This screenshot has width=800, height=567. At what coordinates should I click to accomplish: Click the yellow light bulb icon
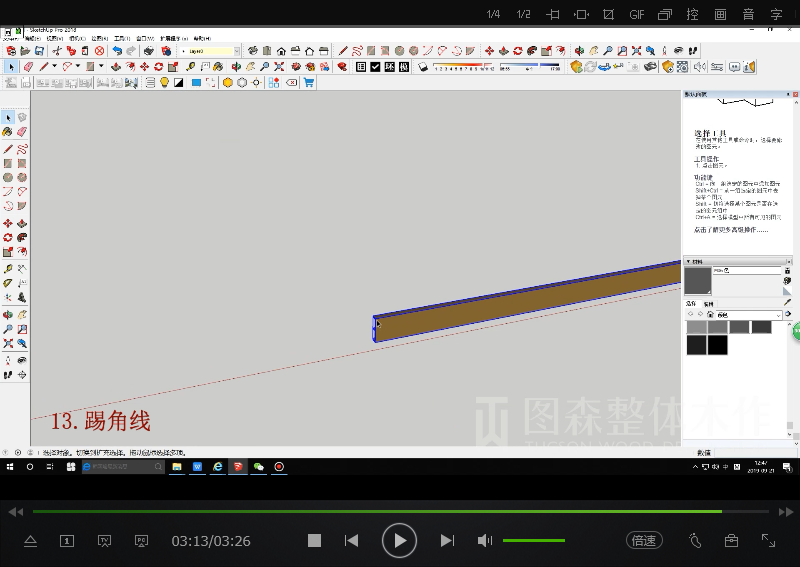coord(164,83)
